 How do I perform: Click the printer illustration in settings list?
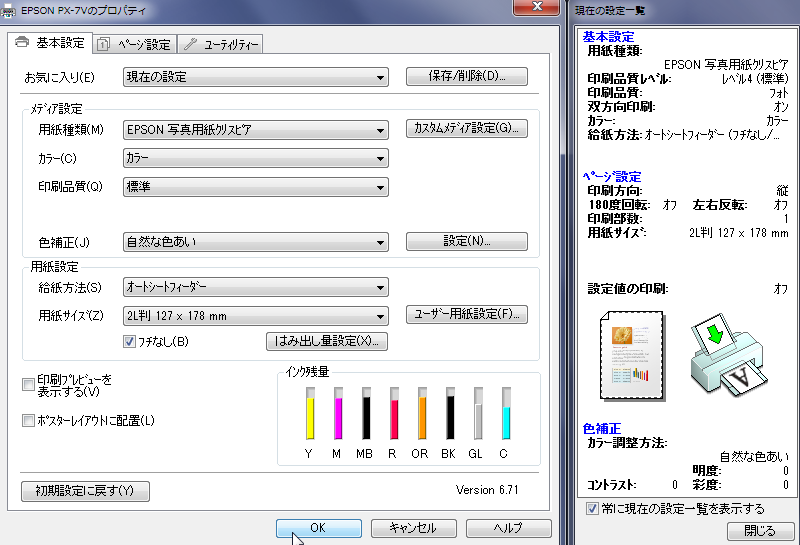(x=729, y=355)
